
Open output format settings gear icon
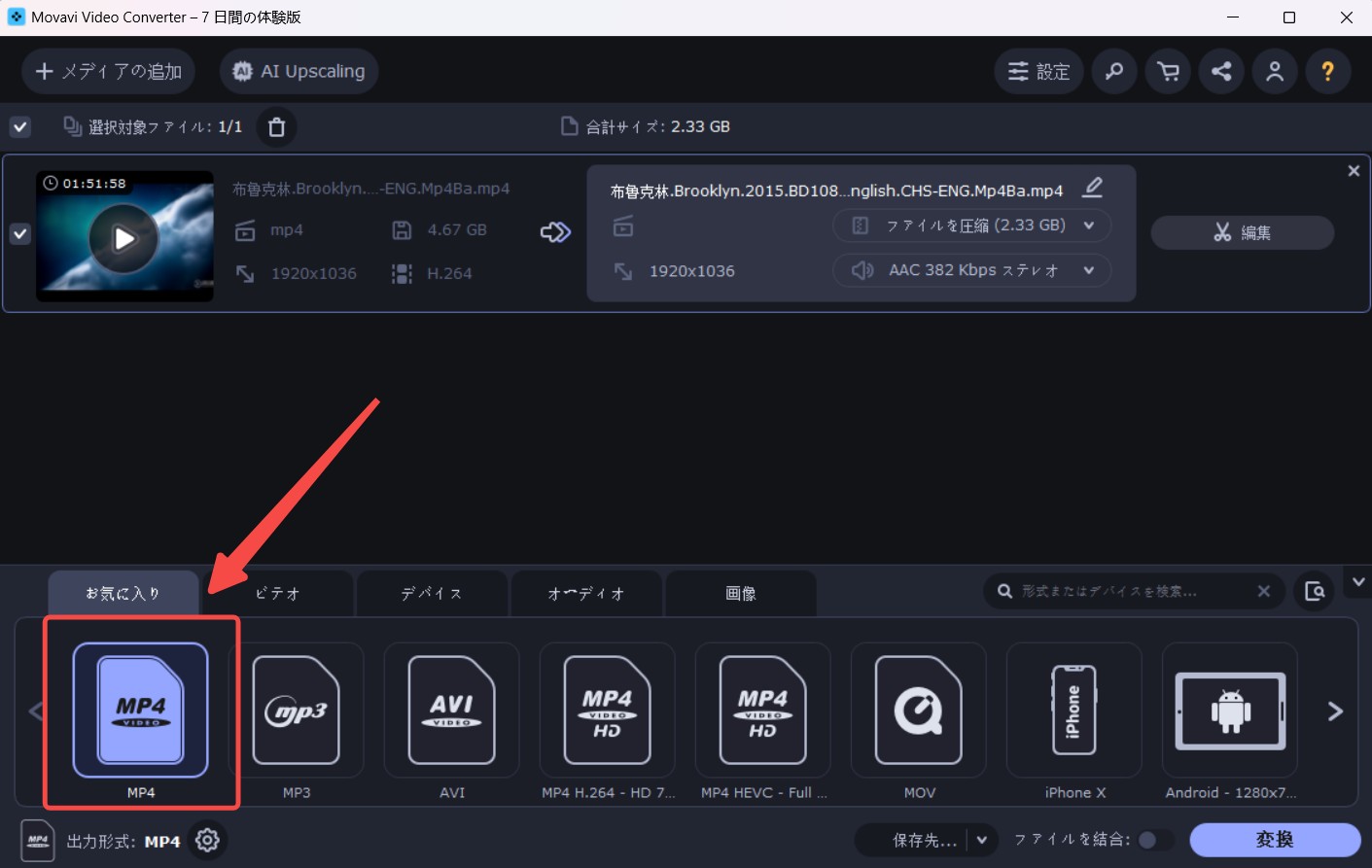point(207,840)
